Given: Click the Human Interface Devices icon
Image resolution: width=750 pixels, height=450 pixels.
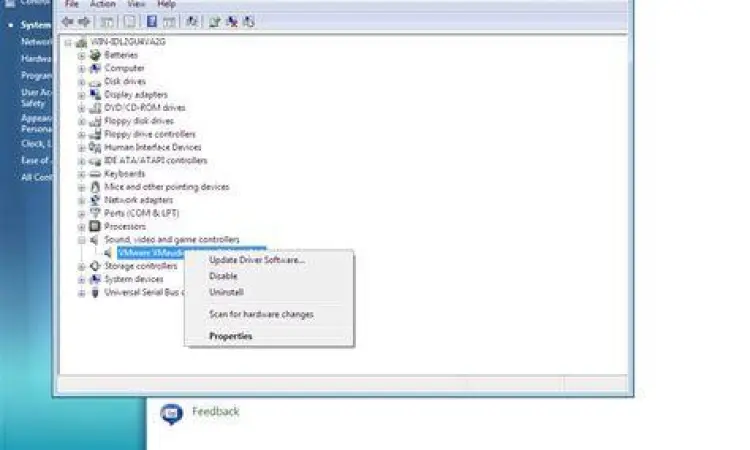Looking at the screenshot, I should [x=95, y=147].
